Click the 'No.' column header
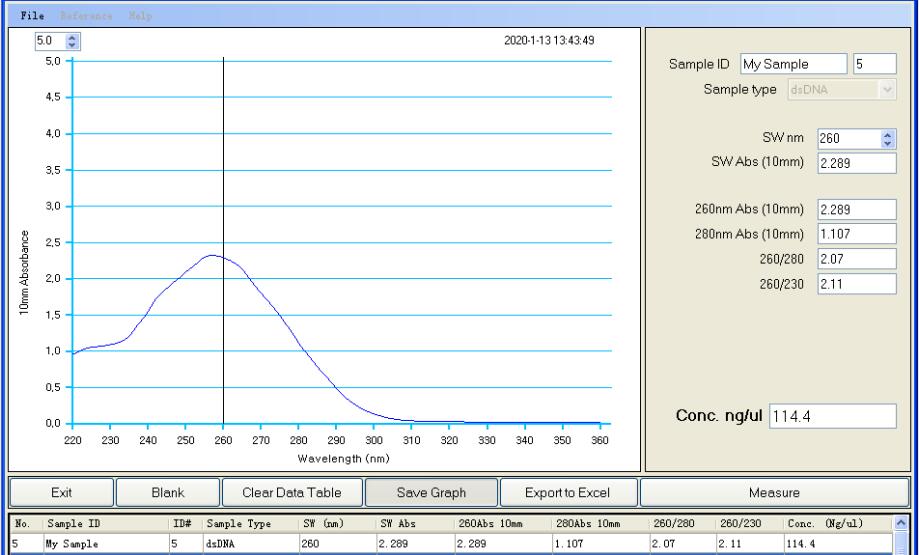This screenshot has width=919, height=555. pyautogui.click(x=26, y=523)
